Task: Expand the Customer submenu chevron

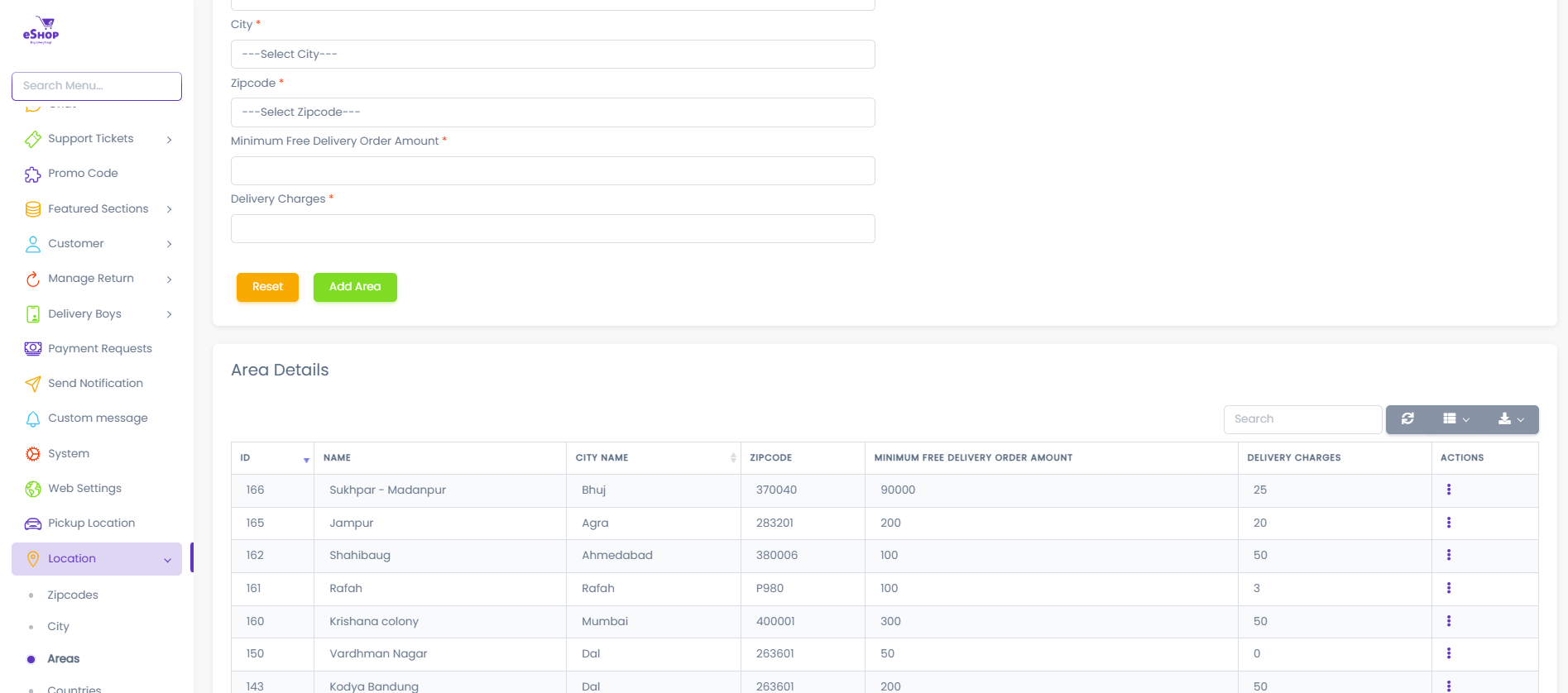Action: [x=169, y=244]
